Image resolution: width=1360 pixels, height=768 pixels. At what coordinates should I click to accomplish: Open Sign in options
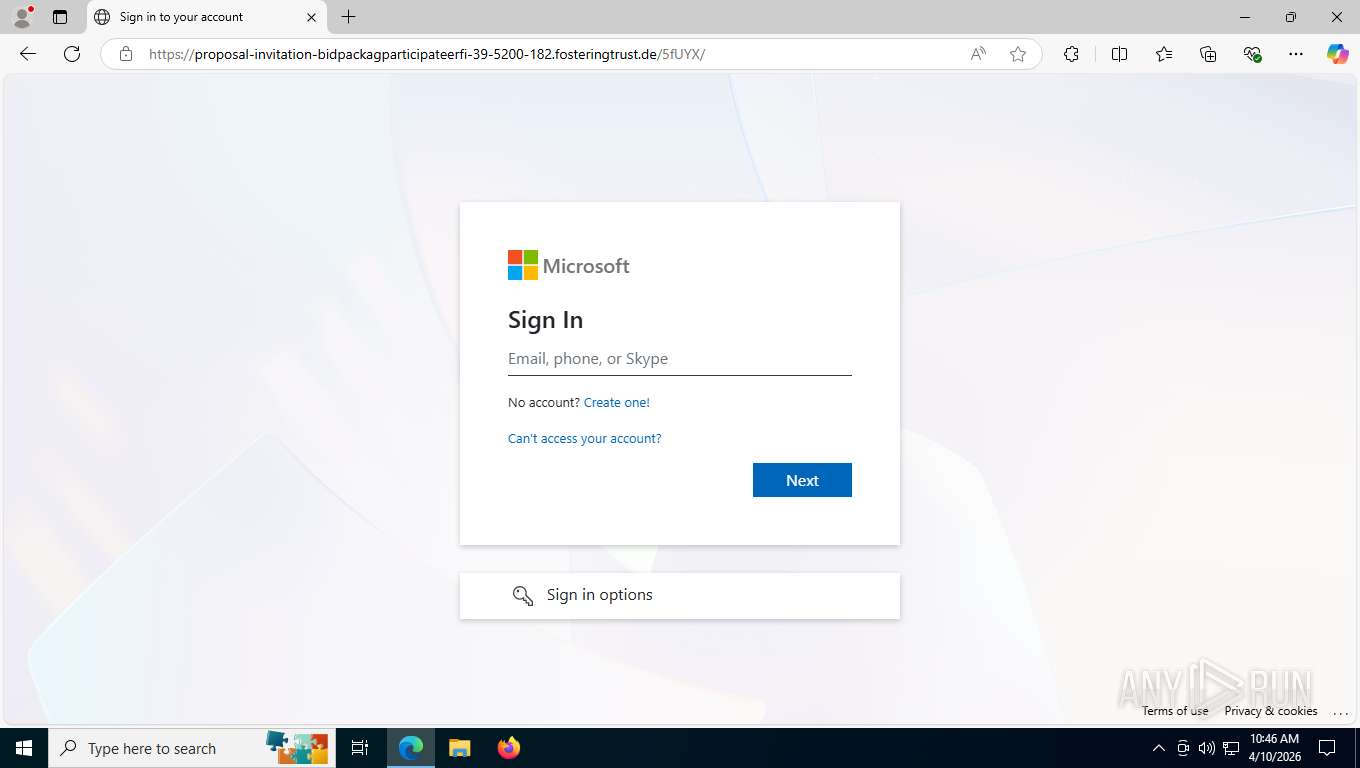[680, 595]
